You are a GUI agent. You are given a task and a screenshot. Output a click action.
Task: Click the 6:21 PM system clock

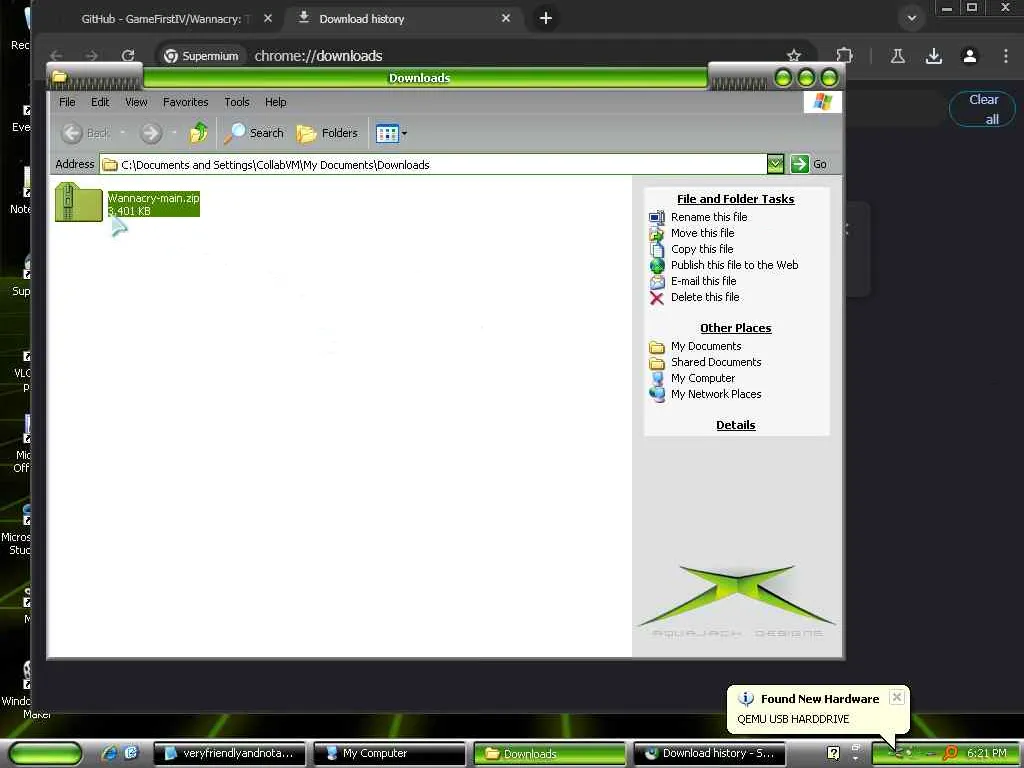tap(987, 753)
